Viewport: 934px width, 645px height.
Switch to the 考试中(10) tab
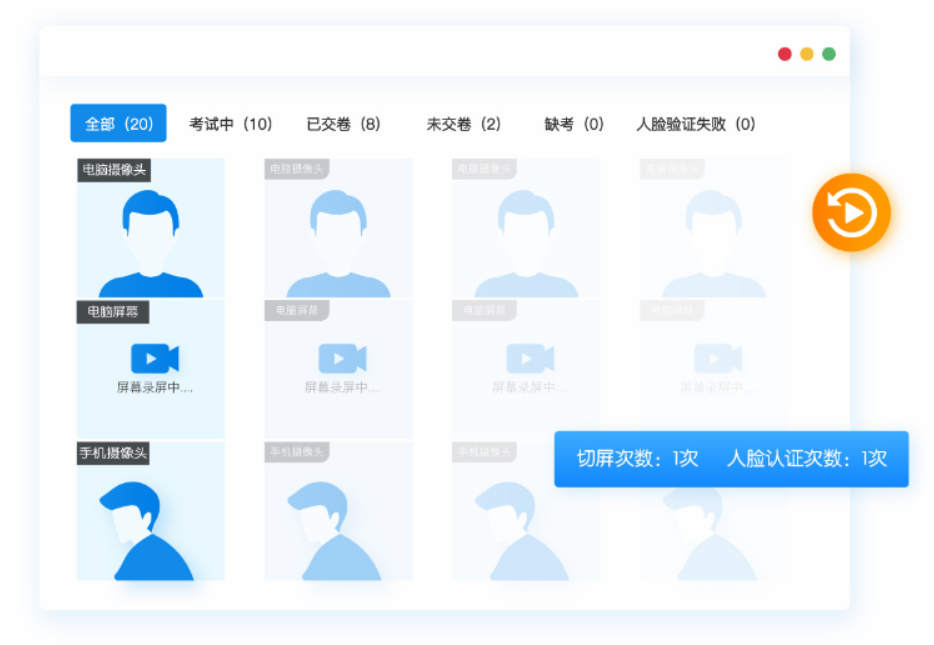click(x=230, y=124)
